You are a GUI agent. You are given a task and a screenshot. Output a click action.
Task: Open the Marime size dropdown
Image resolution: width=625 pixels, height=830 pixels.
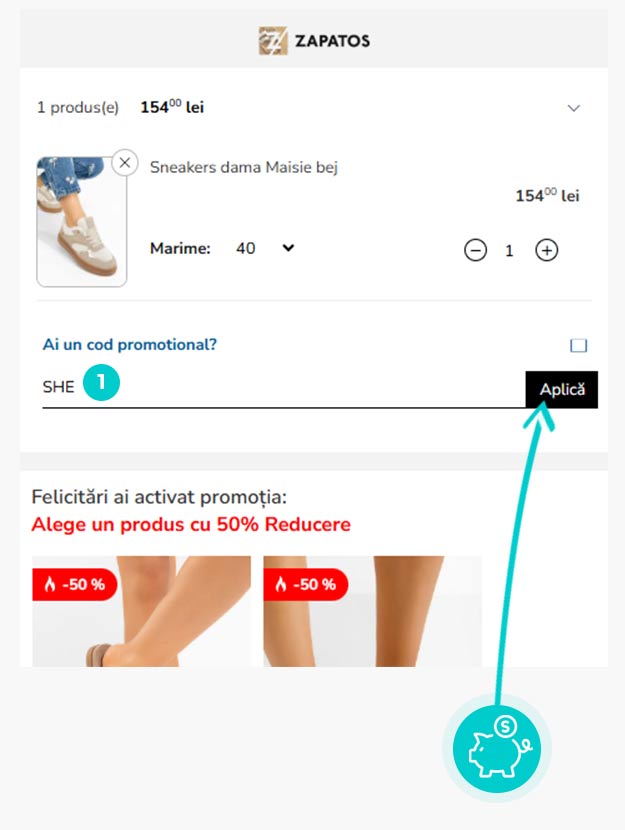point(288,248)
